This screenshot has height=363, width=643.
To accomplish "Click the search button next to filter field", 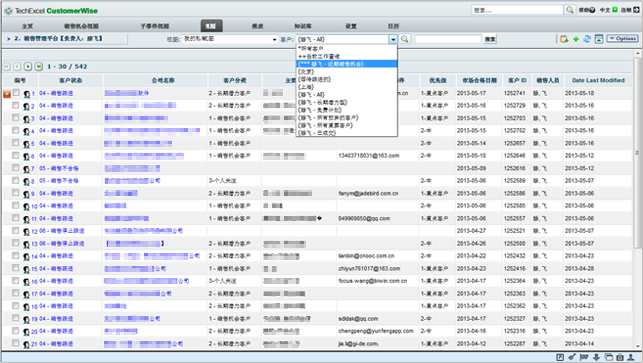I will tap(490, 39).
